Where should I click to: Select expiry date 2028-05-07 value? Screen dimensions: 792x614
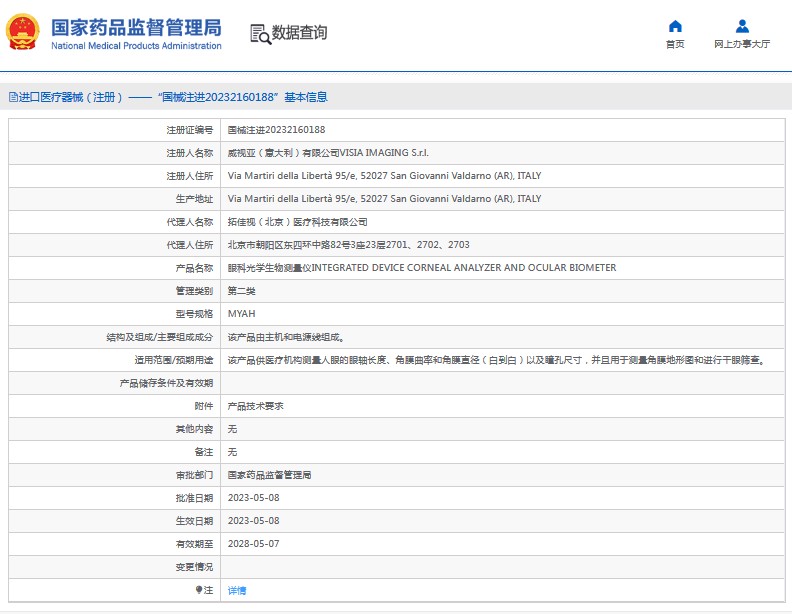(253, 544)
